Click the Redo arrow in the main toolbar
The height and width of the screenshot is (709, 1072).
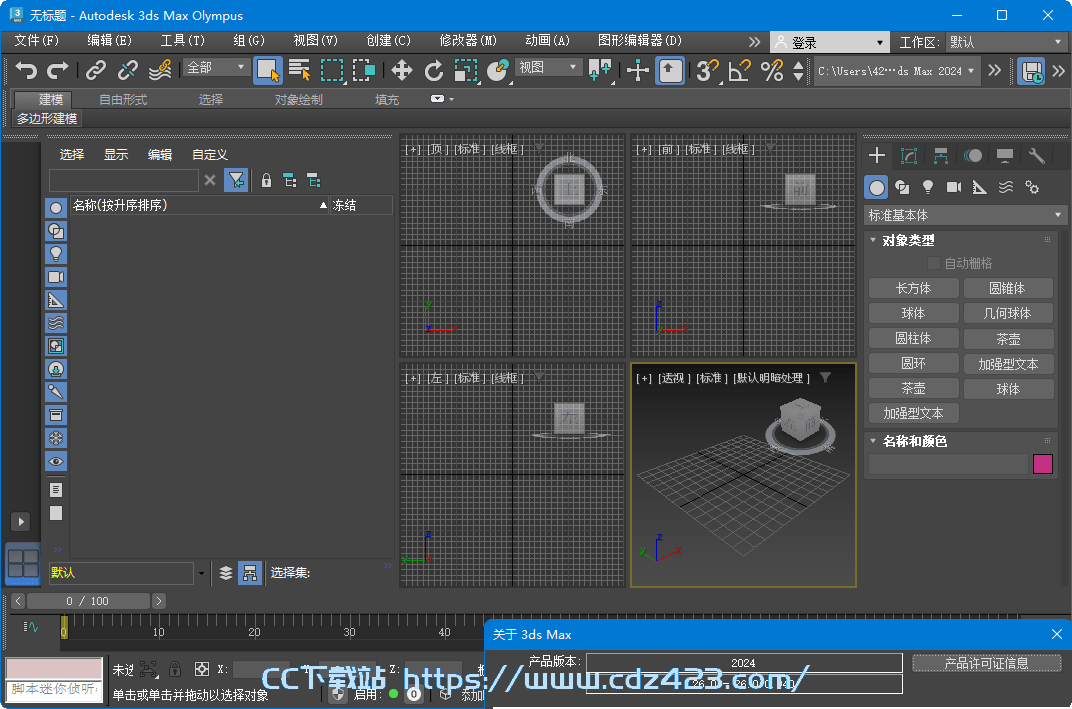[57, 70]
